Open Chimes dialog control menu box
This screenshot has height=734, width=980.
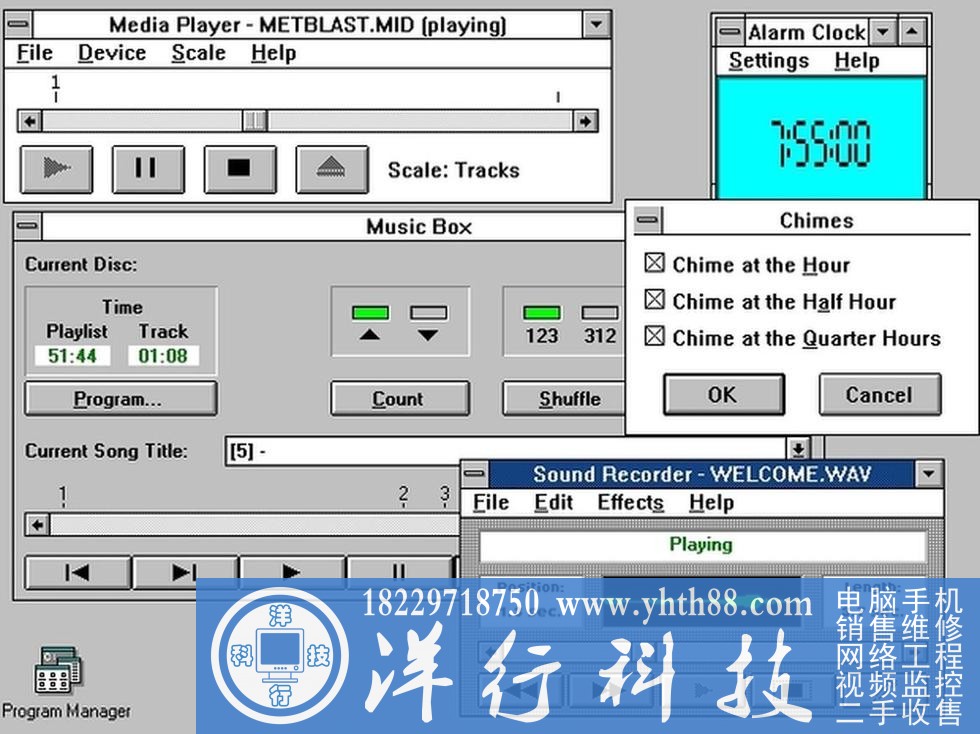[x=648, y=220]
